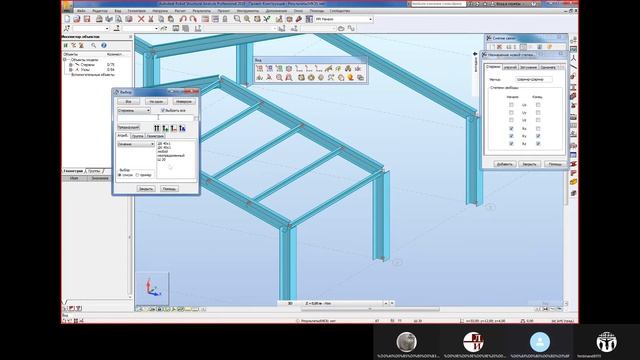Click the Save (floppy disk) icon
640x360 pixels.
tap(87, 19)
